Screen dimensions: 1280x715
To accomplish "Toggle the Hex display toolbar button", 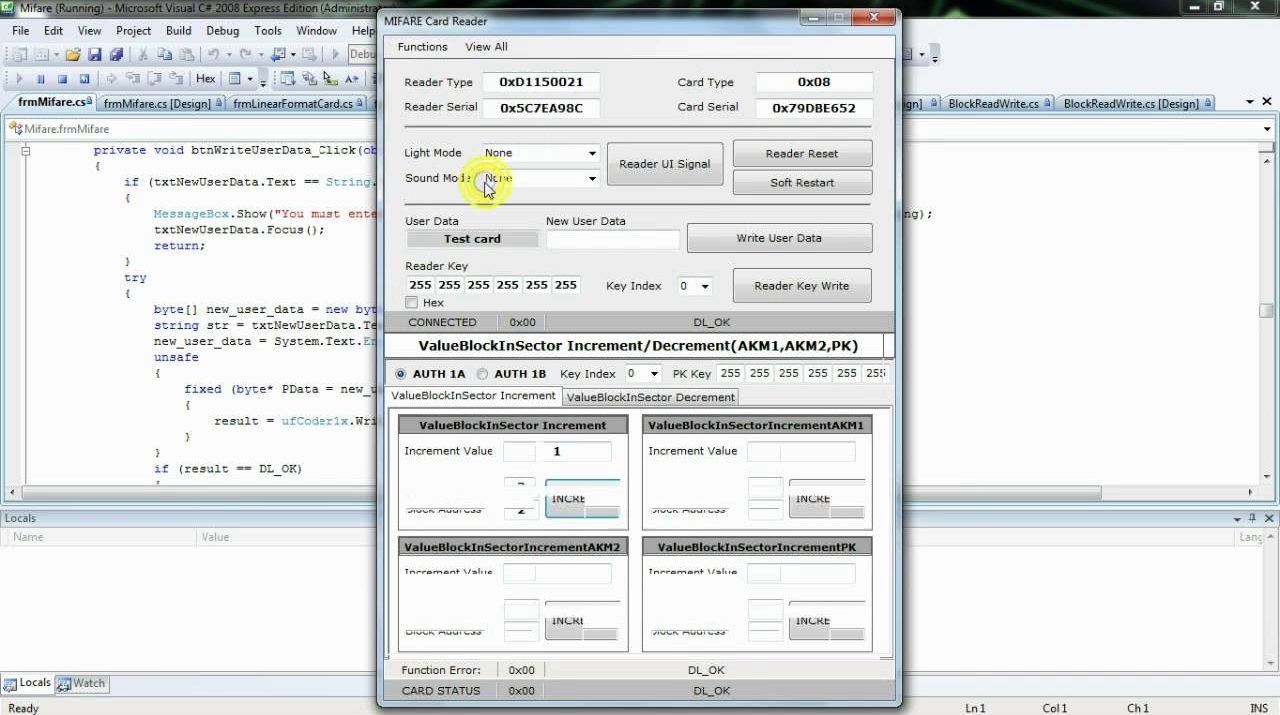I will 205,79.
